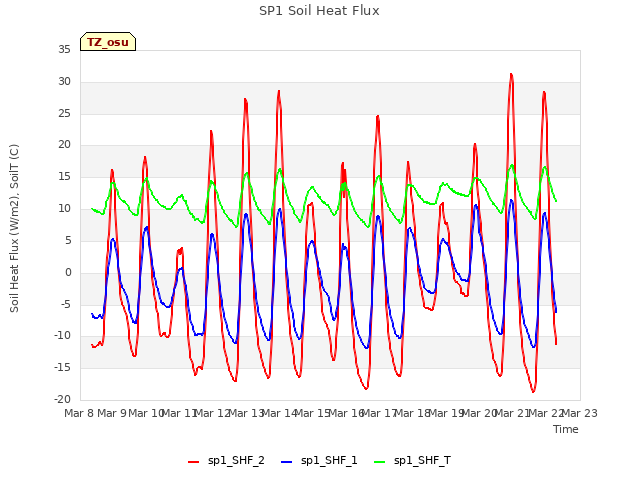Click the Mar 9 x-axis tick label
Image resolution: width=640 pixels, height=480 pixels.
point(112,413)
